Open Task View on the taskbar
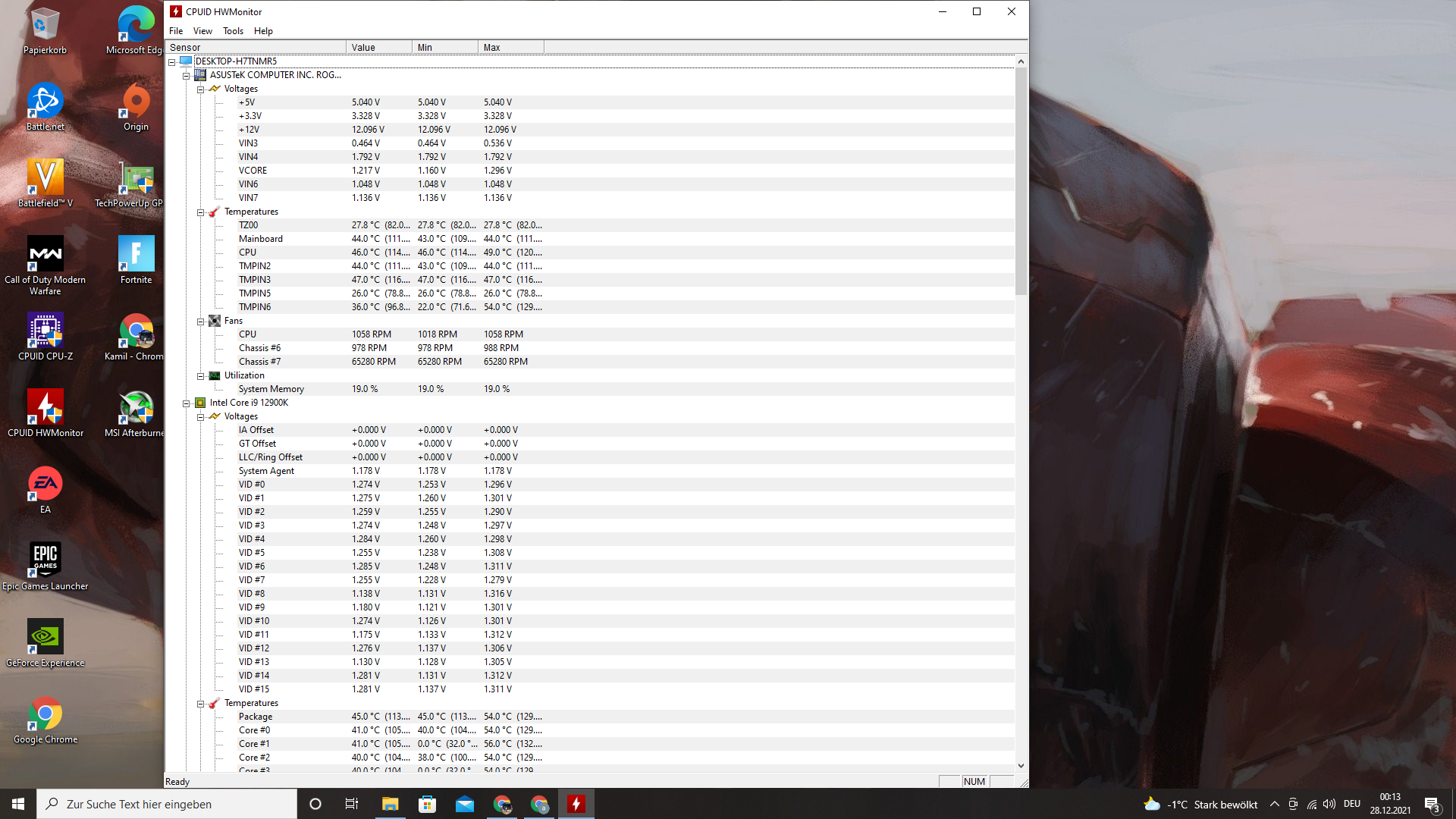 [x=352, y=804]
